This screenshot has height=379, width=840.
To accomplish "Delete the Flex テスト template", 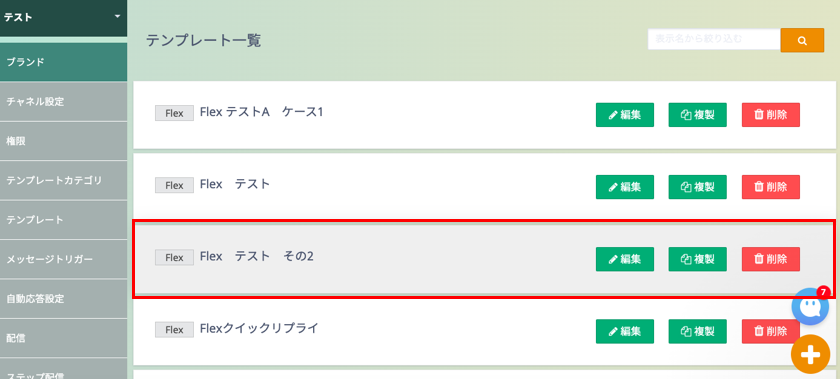I will point(770,187).
